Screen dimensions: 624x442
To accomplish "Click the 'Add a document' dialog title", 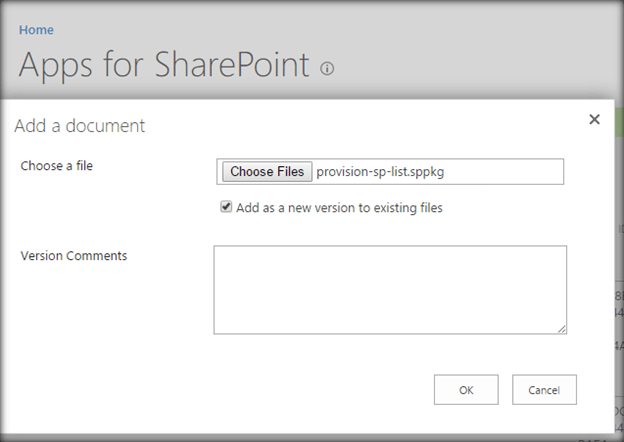I will [79, 126].
